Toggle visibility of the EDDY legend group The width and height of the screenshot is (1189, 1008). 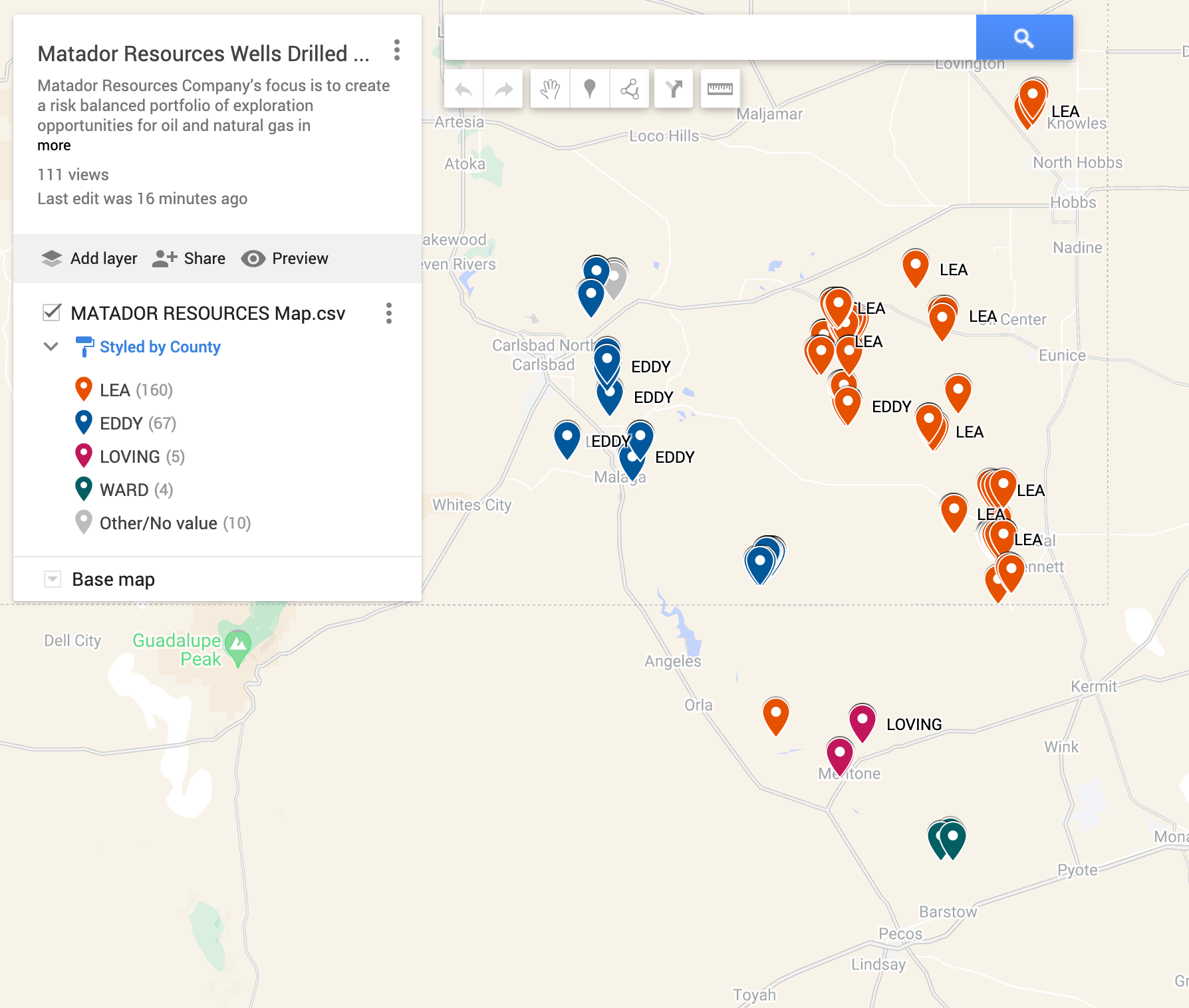click(x=82, y=422)
